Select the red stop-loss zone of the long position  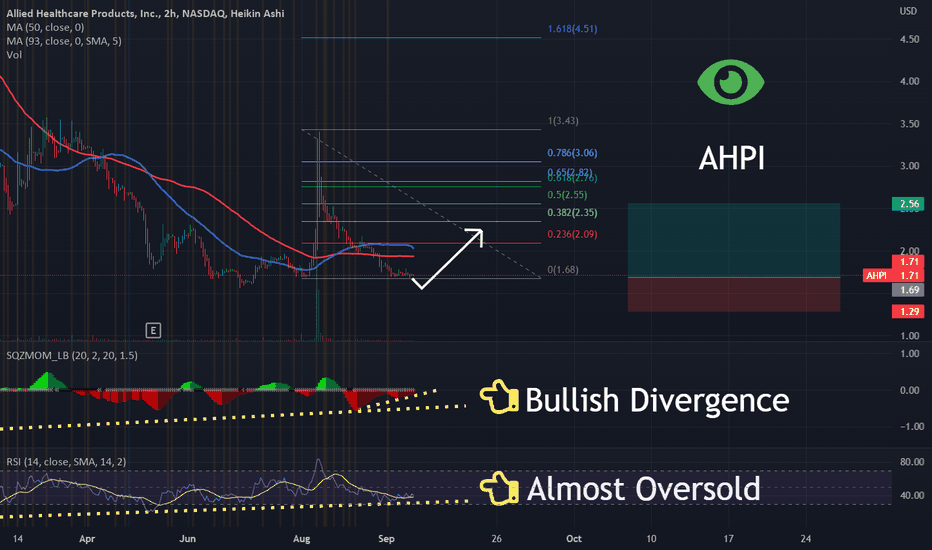click(734, 294)
